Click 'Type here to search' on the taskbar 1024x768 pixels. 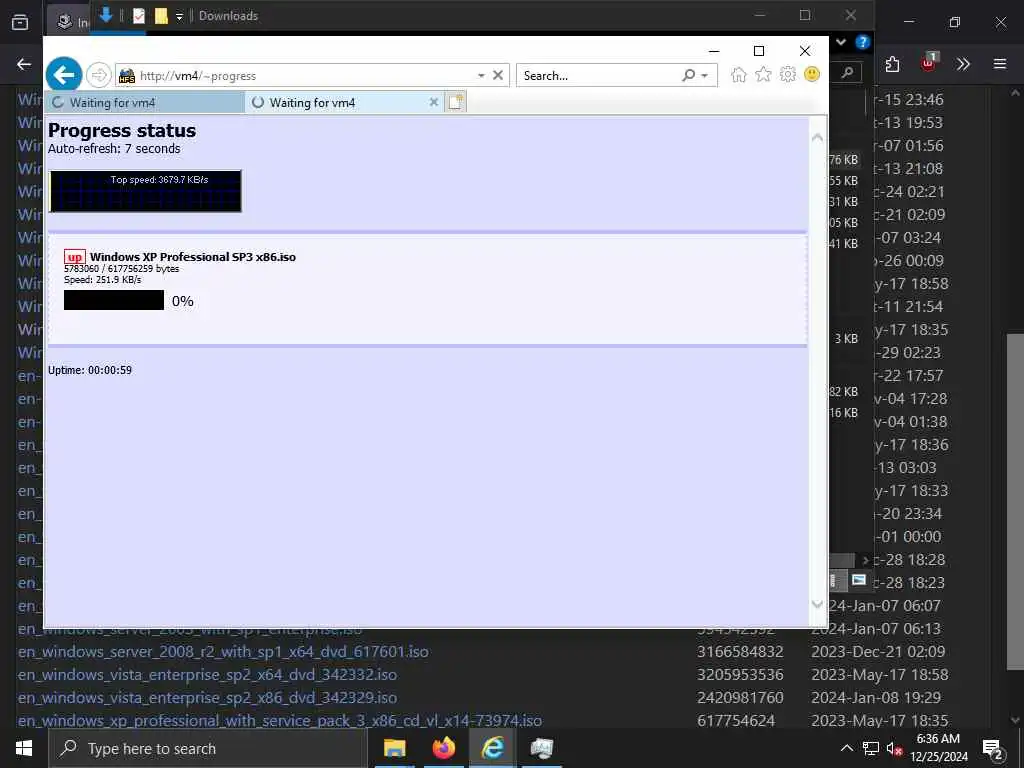208,748
